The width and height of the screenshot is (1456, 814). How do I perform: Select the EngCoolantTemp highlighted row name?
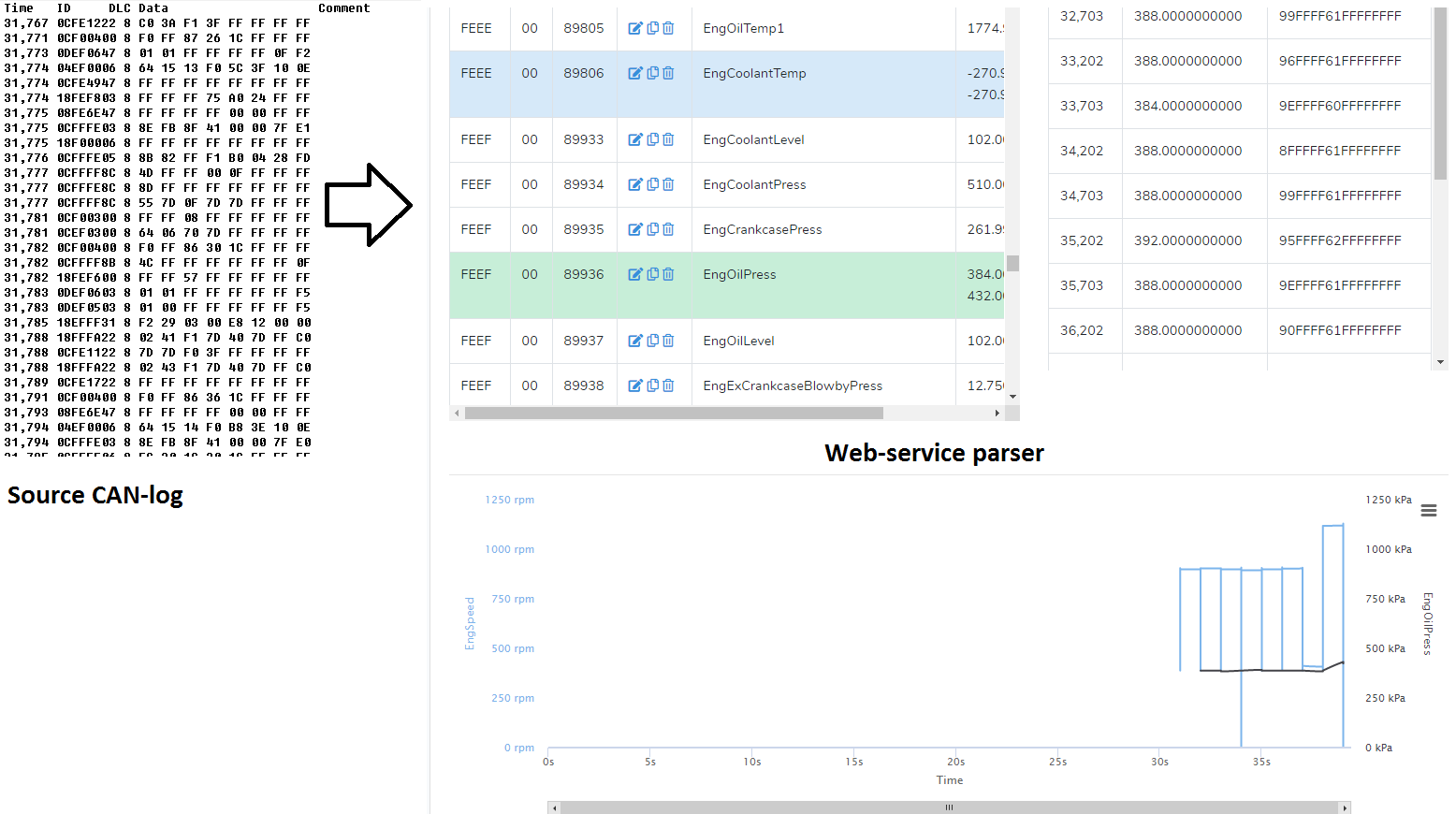tap(754, 73)
